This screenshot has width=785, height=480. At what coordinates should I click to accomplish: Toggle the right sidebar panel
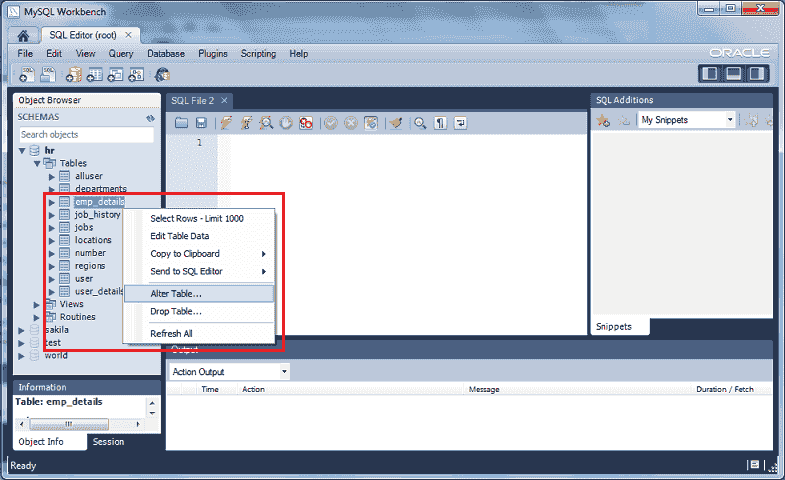(757, 74)
